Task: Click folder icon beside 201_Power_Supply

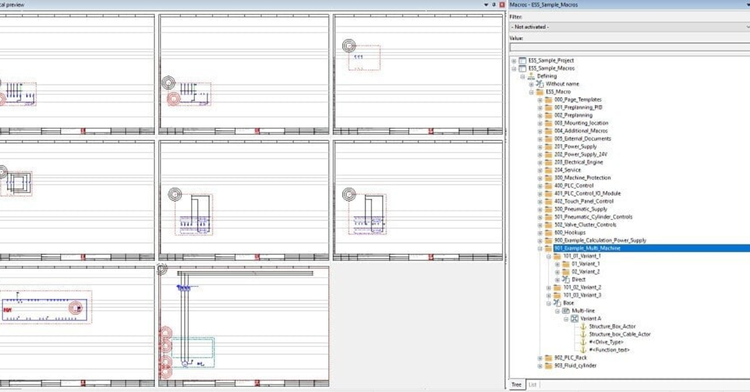Action: click(x=548, y=147)
